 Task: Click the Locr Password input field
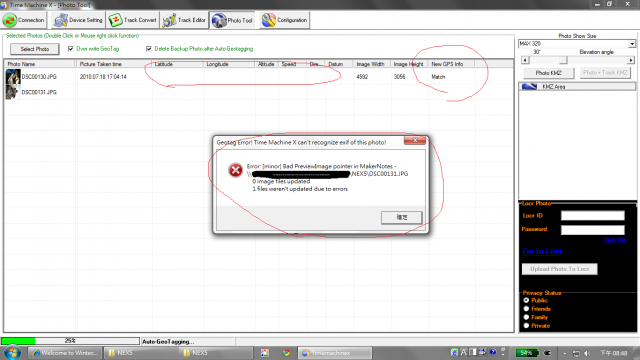[593, 229]
